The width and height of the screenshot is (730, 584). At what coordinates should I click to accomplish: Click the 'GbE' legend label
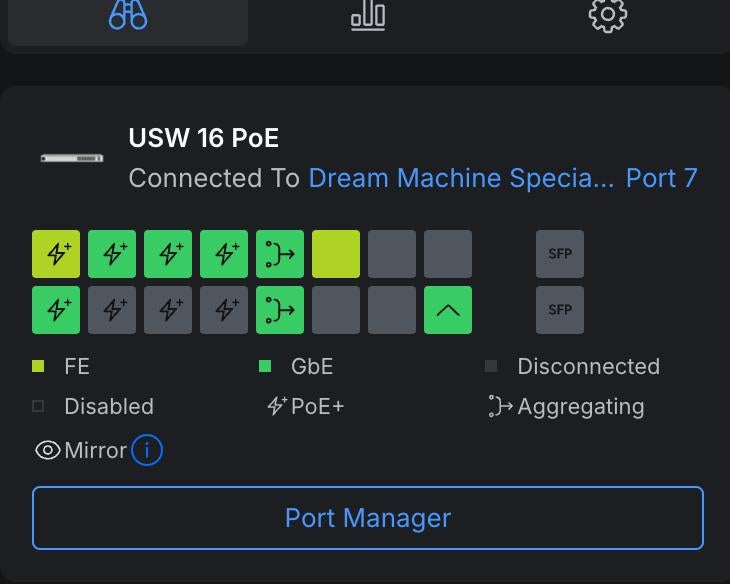point(312,367)
